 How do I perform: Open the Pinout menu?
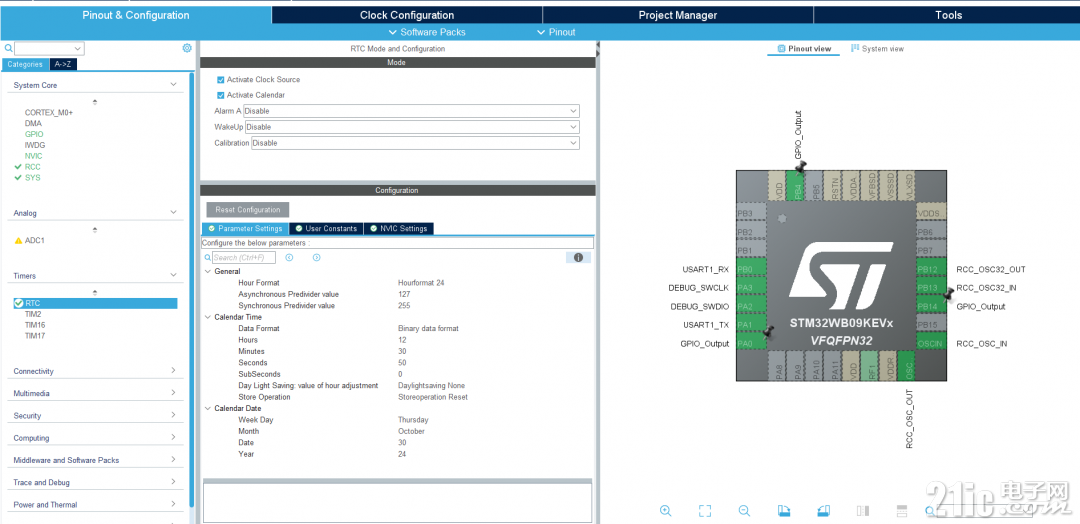556,32
